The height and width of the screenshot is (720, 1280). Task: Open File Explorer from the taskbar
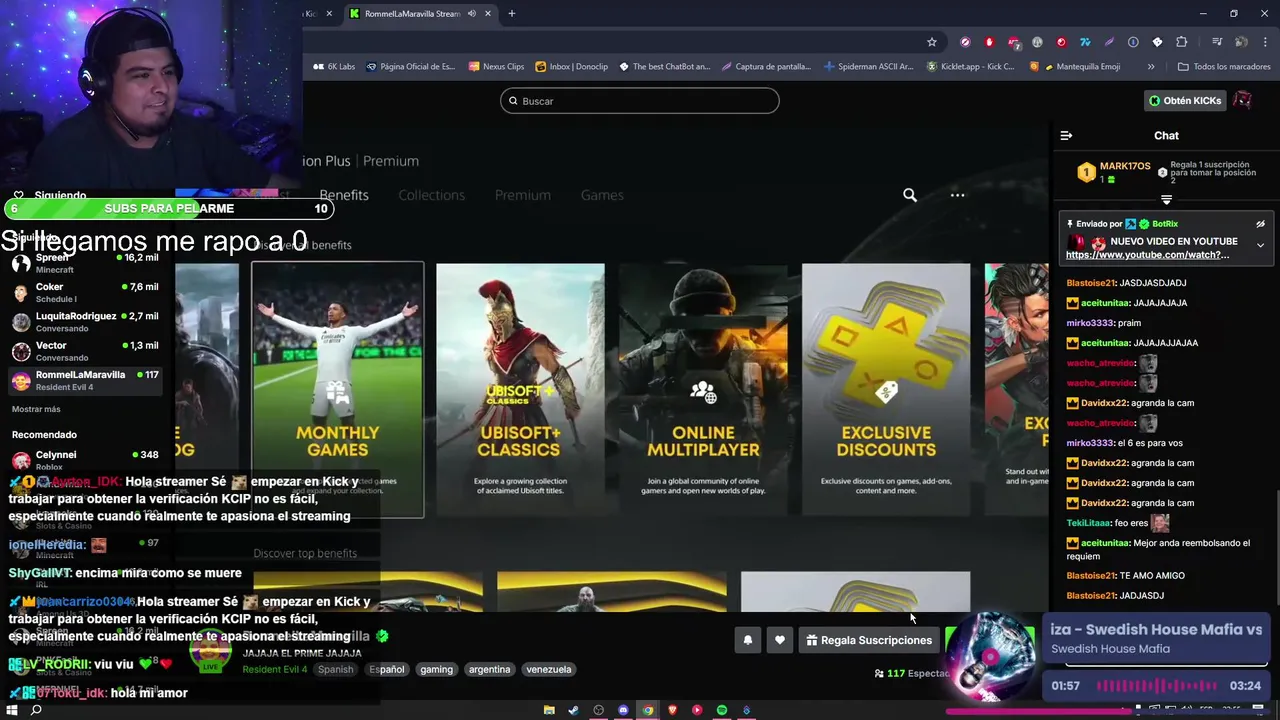pyautogui.click(x=549, y=710)
